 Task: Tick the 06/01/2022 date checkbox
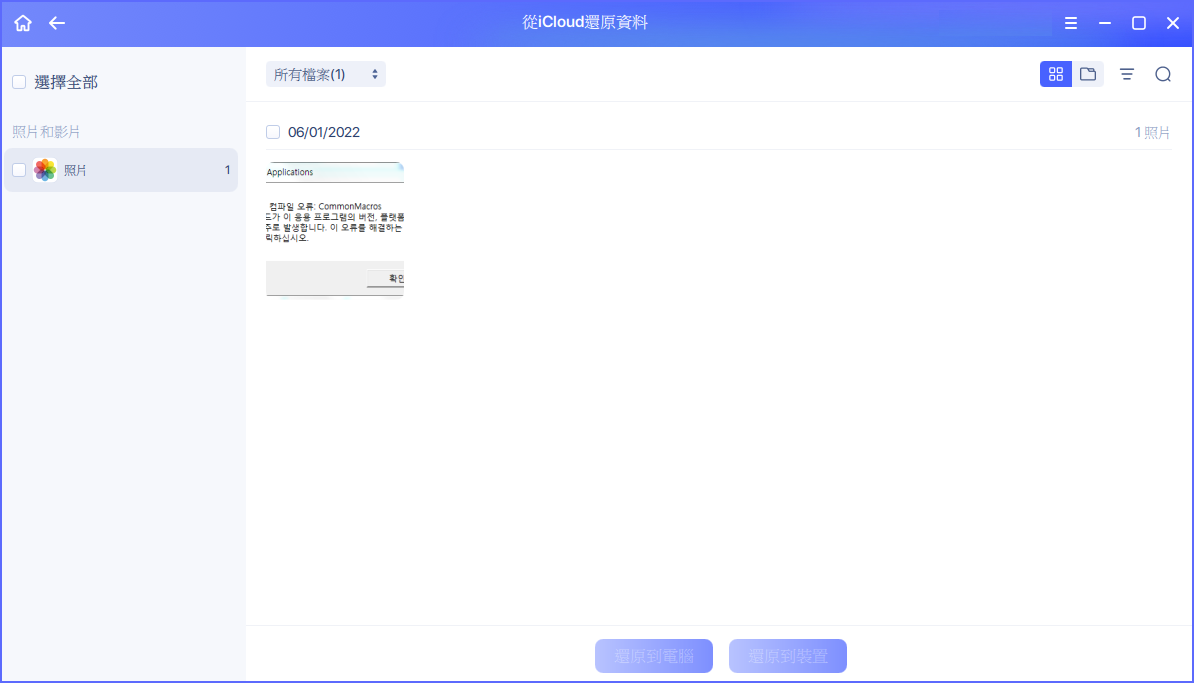tap(272, 131)
